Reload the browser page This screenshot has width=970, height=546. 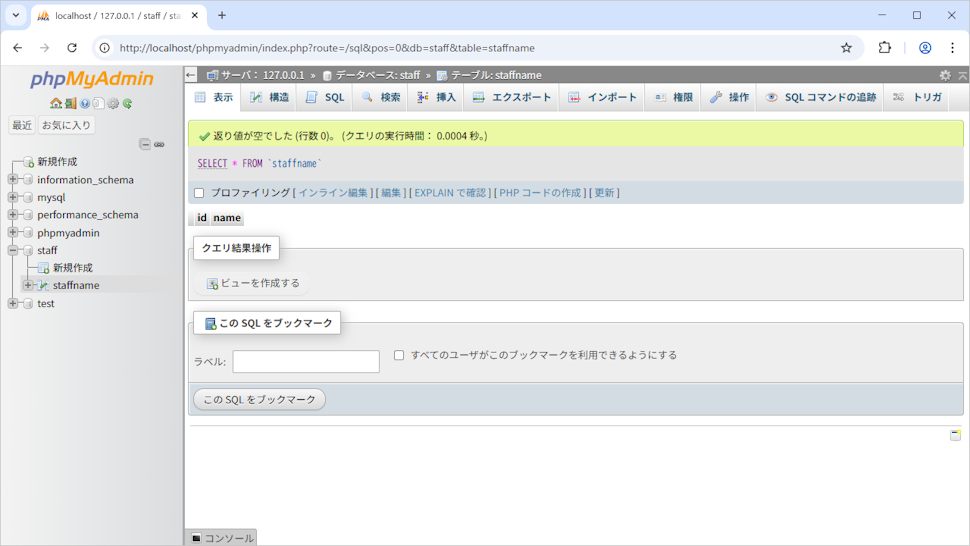(x=72, y=48)
